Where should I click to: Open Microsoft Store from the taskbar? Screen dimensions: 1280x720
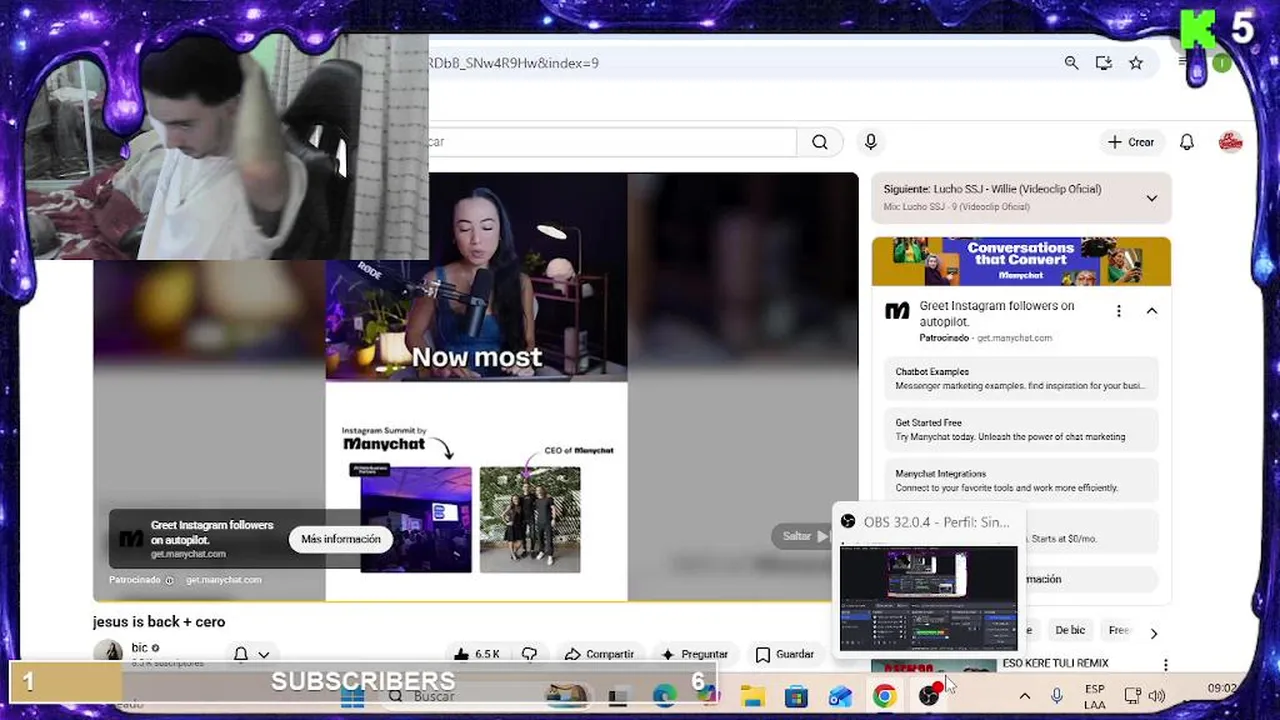796,696
